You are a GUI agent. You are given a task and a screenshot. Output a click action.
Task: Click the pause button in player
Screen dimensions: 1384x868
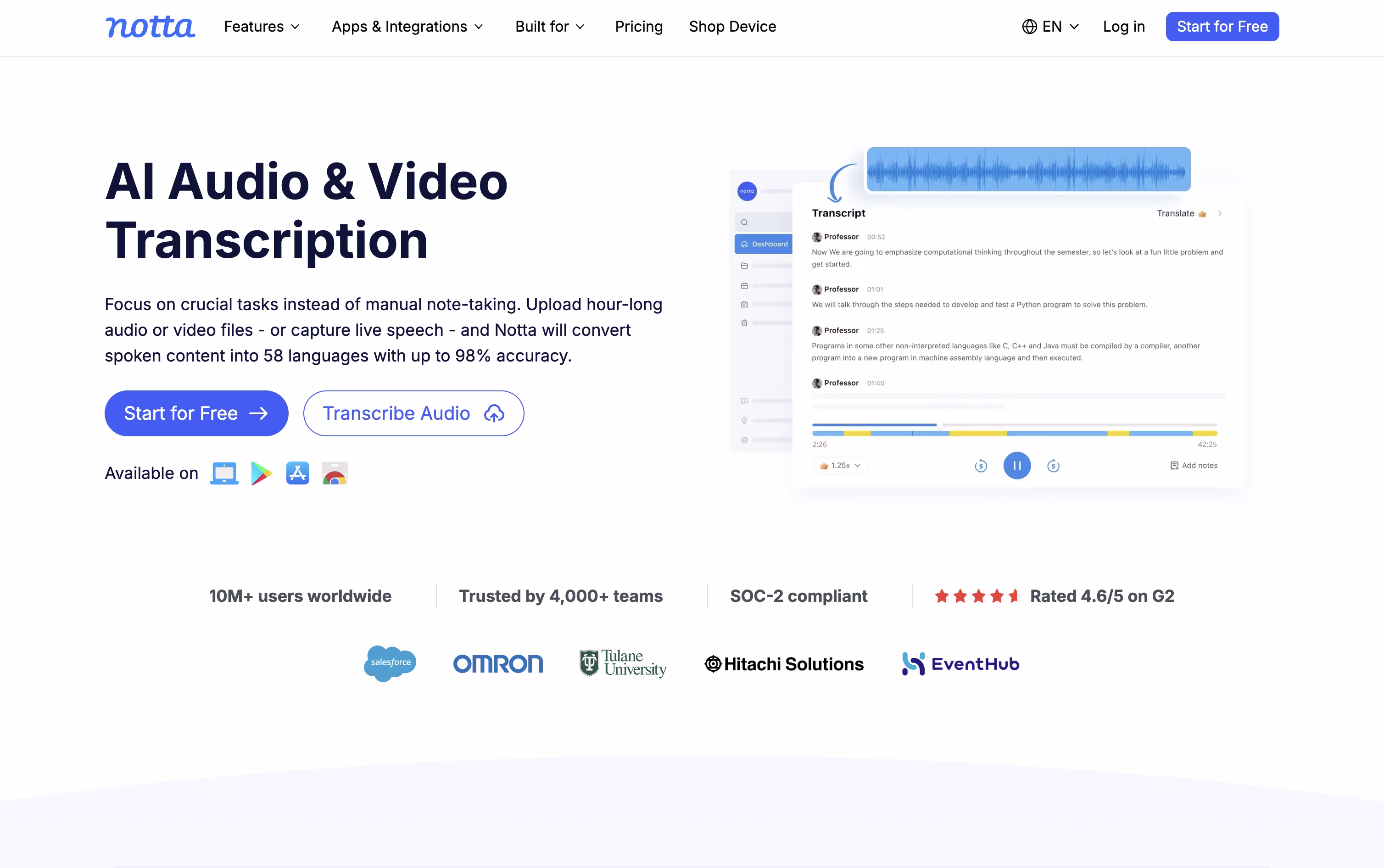1016,466
